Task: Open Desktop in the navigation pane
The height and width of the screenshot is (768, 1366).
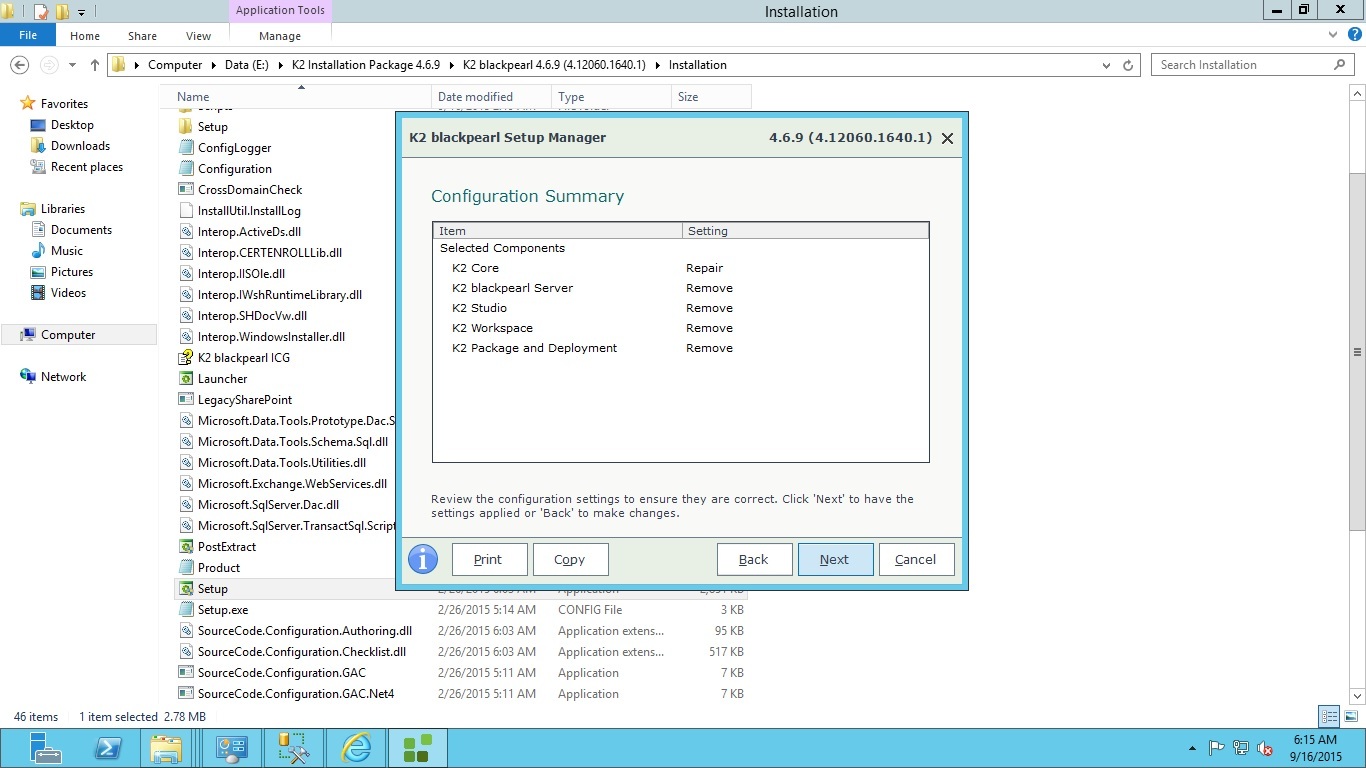Action: point(72,125)
